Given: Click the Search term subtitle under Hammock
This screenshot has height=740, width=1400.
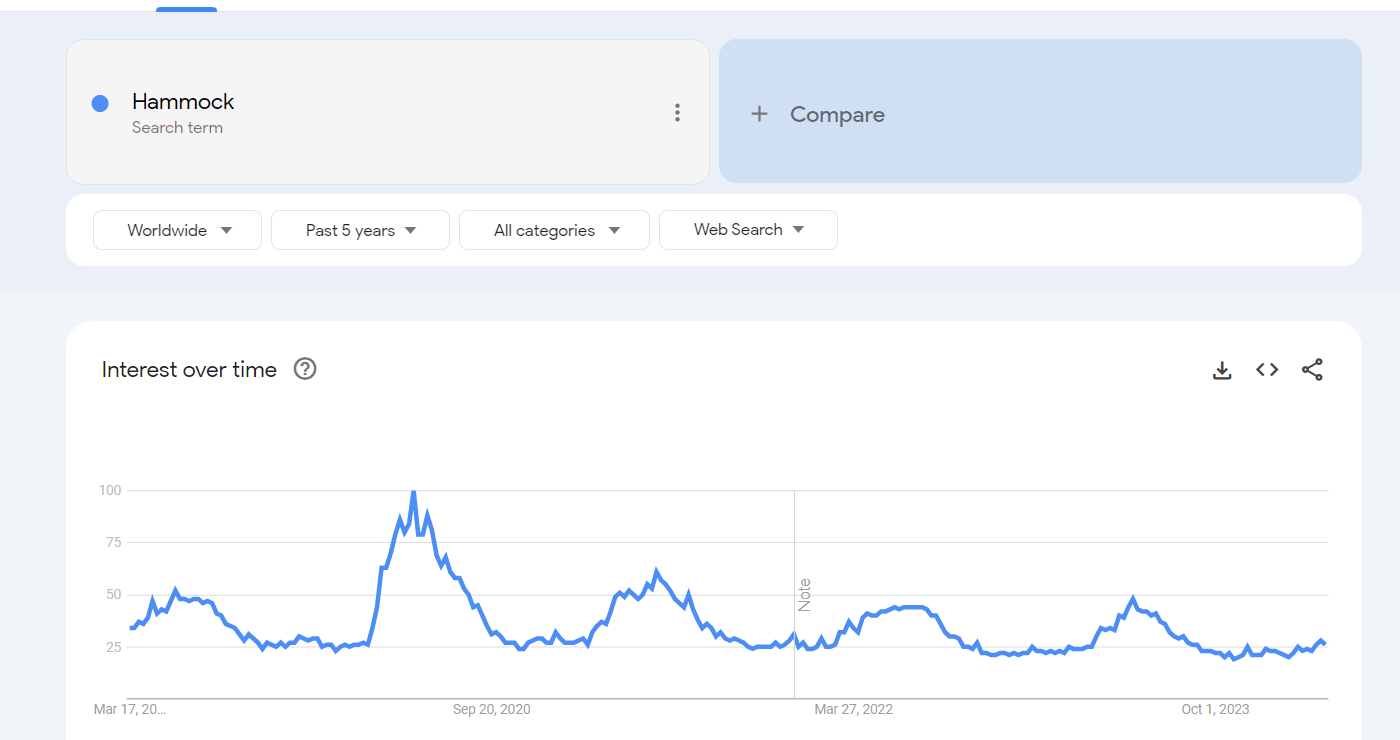Looking at the screenshot, I should coord(177,128).
